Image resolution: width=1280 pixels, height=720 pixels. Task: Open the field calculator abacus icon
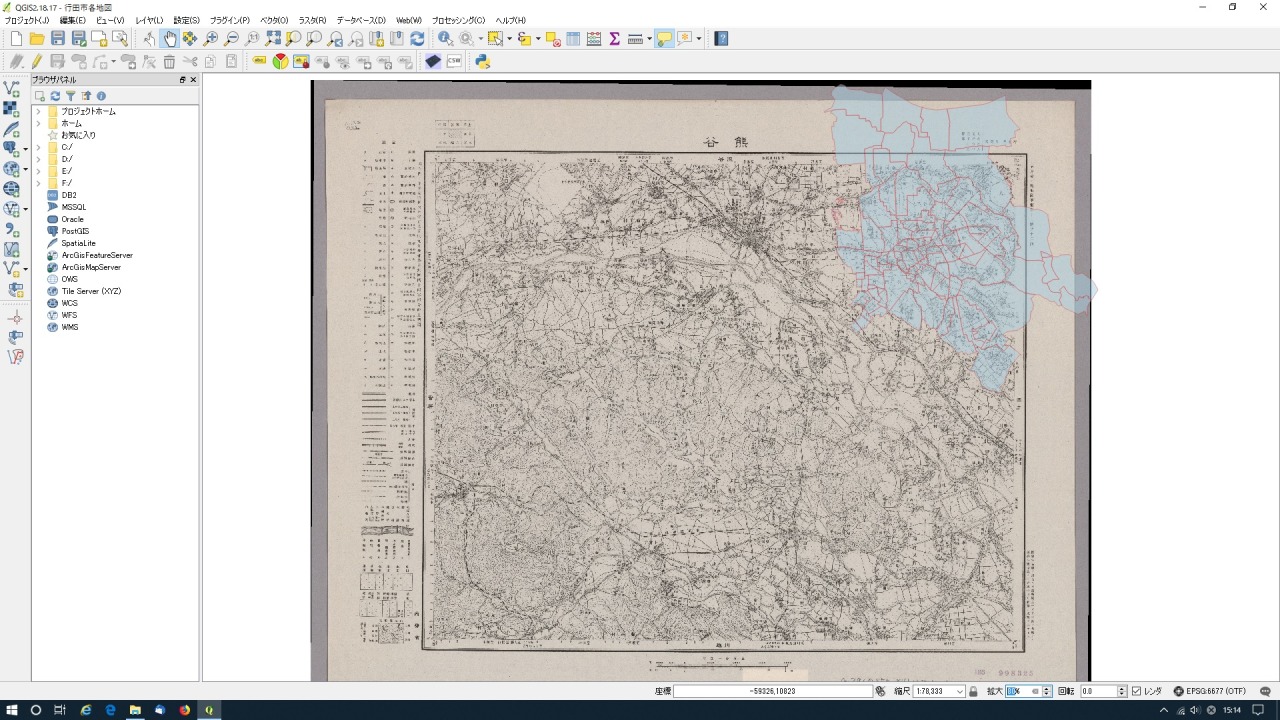tap(594, 38)
